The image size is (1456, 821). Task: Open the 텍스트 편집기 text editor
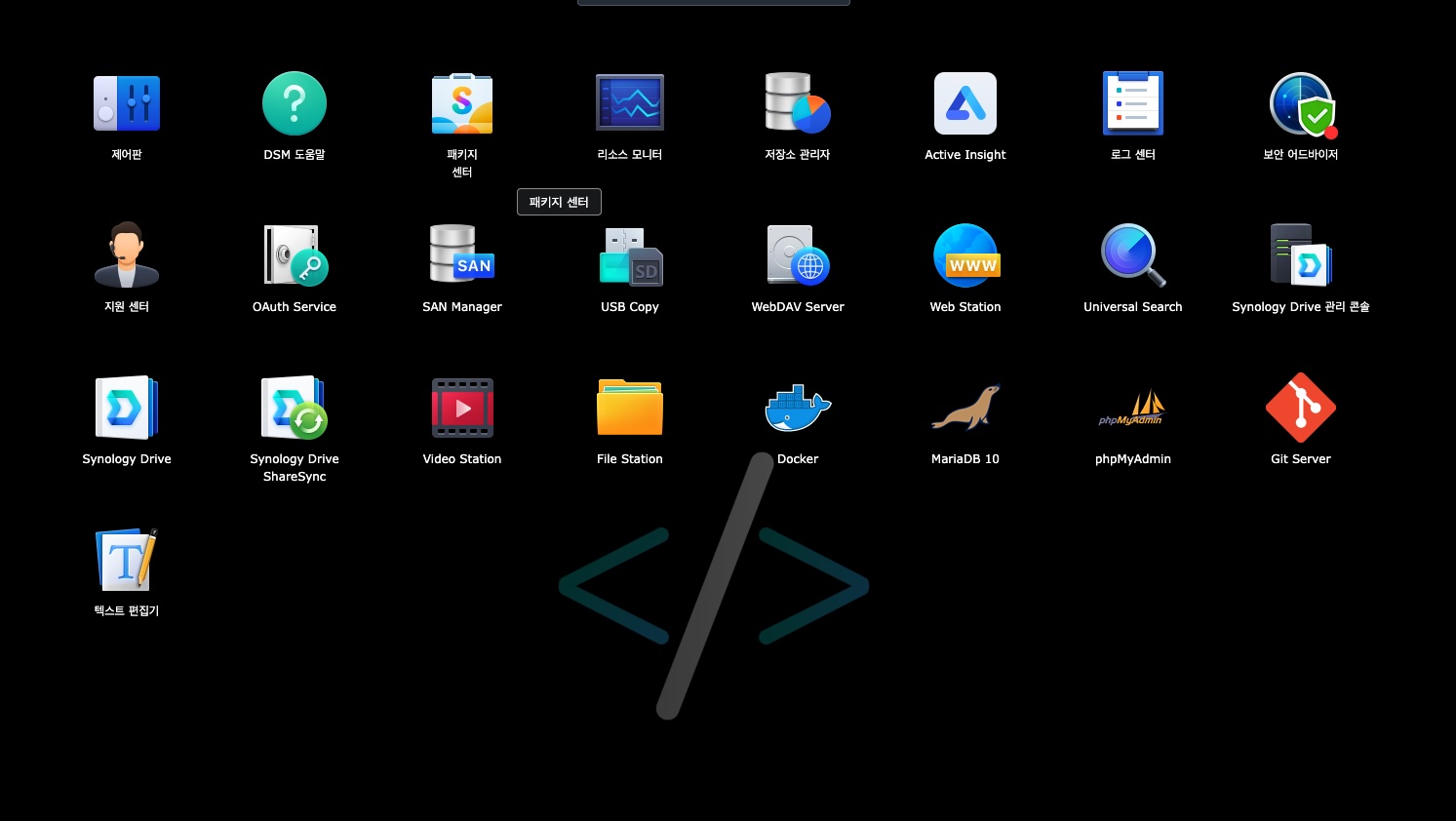[127, 560]
